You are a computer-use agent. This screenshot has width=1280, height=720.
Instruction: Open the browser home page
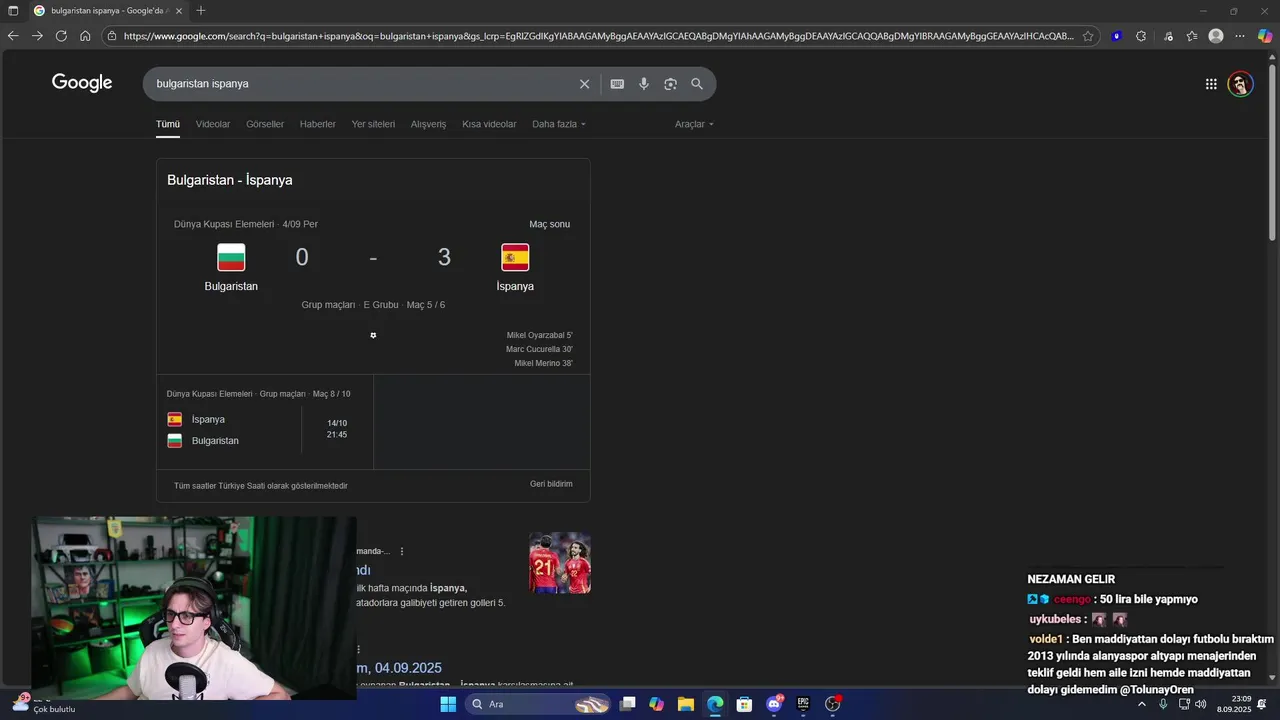[x=85, y=36]
